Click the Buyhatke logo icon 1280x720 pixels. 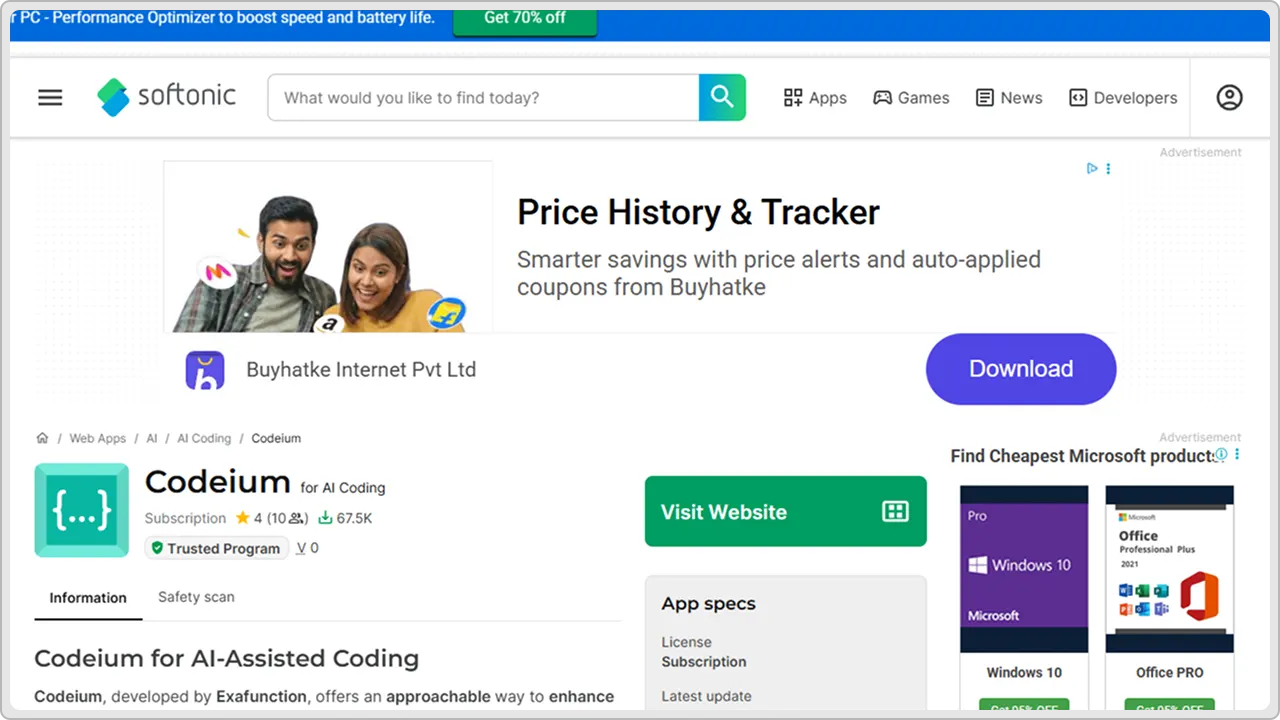tap(205, 370)
